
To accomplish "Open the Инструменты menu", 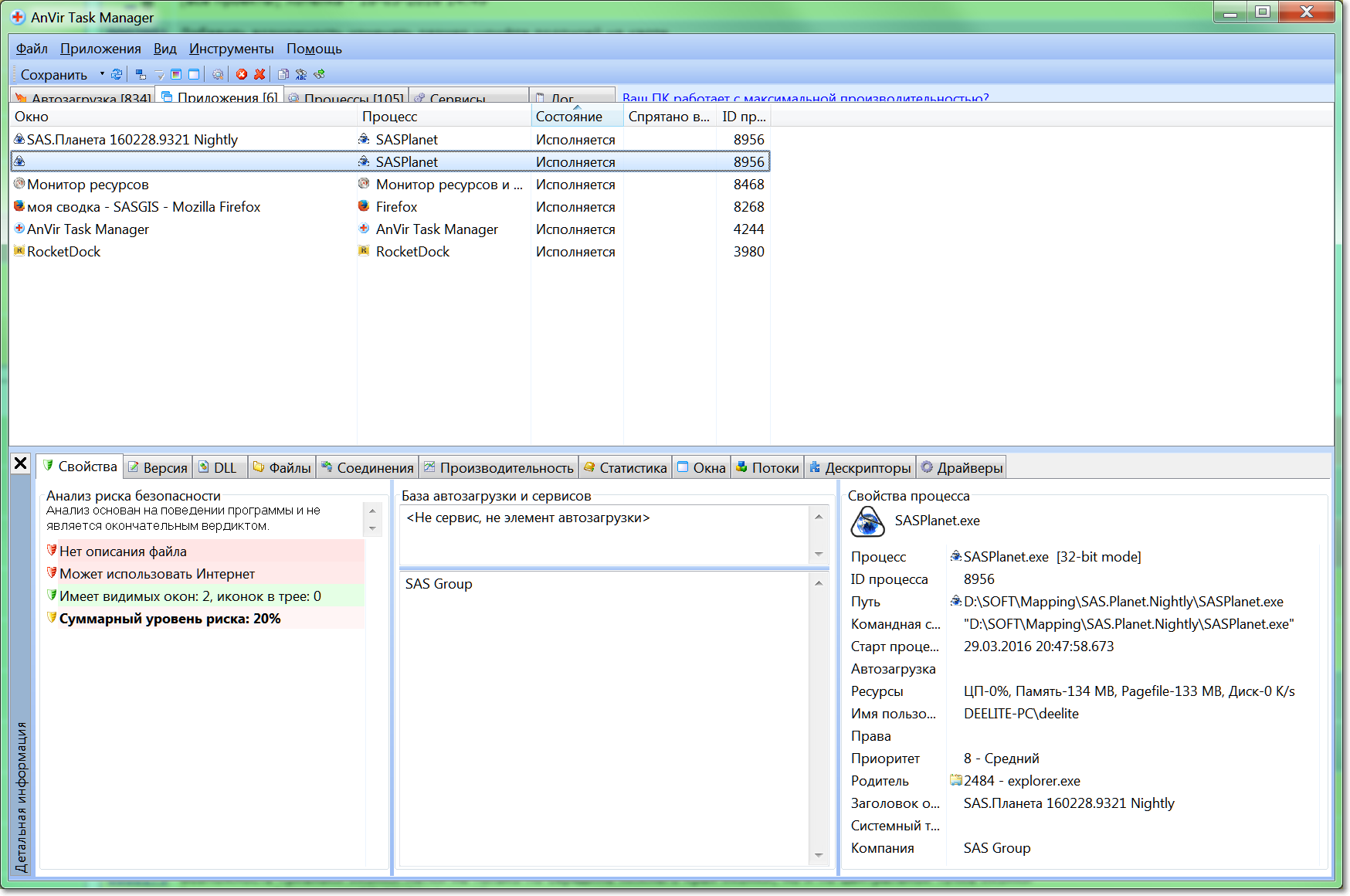I will coord(231,49).
